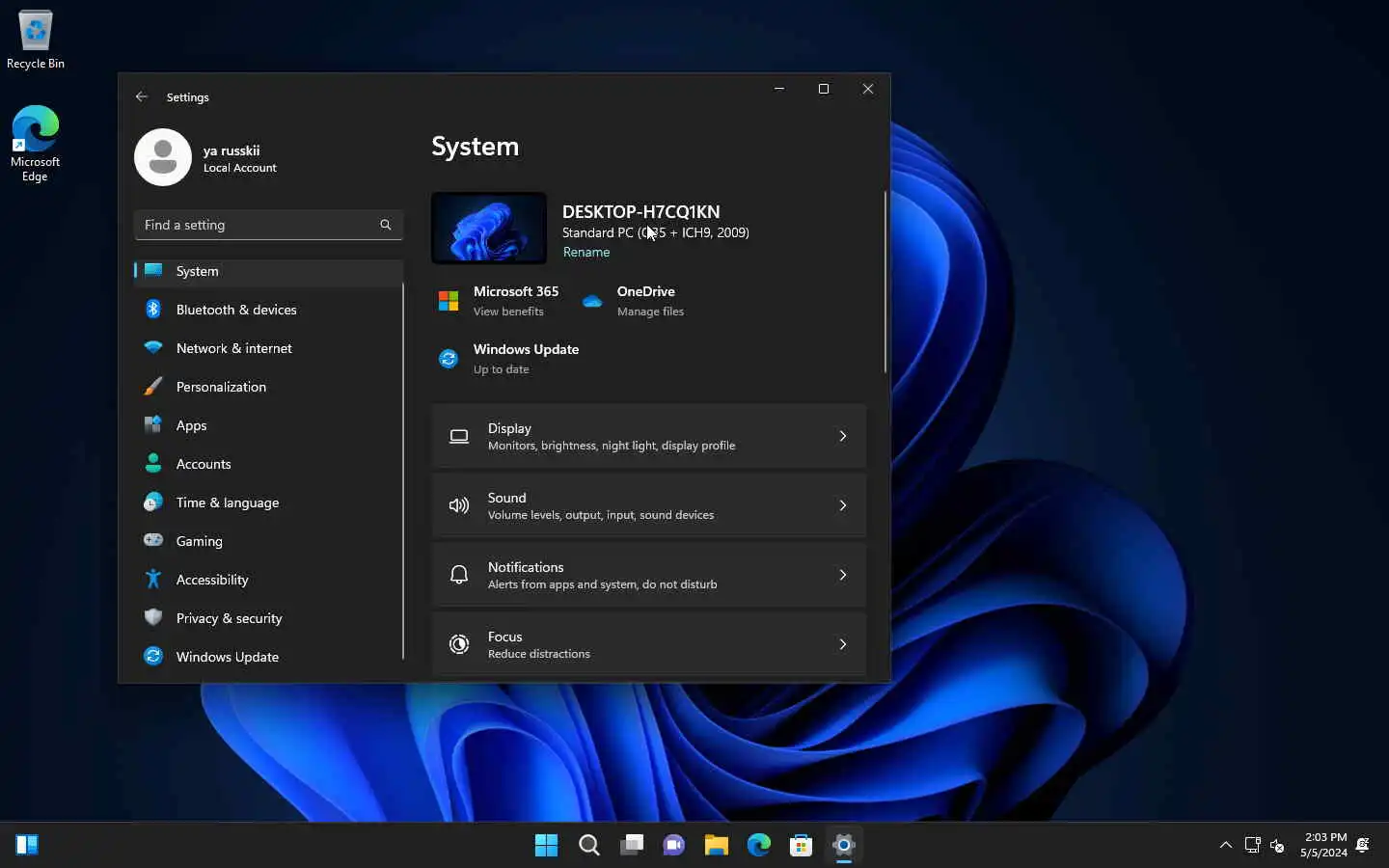Click the Windows Update status icon in main pane

(449, 359)
